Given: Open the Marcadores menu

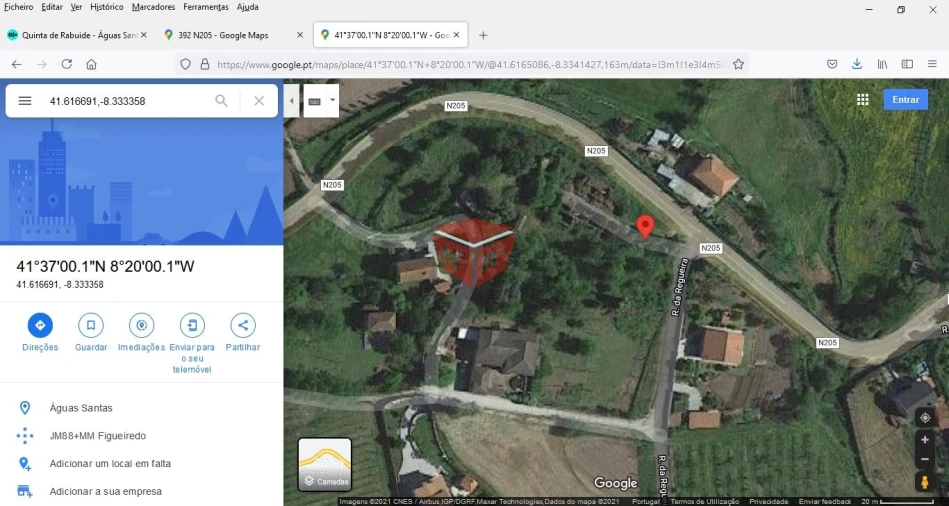Looking at the screenshot, I should point(153,7).
